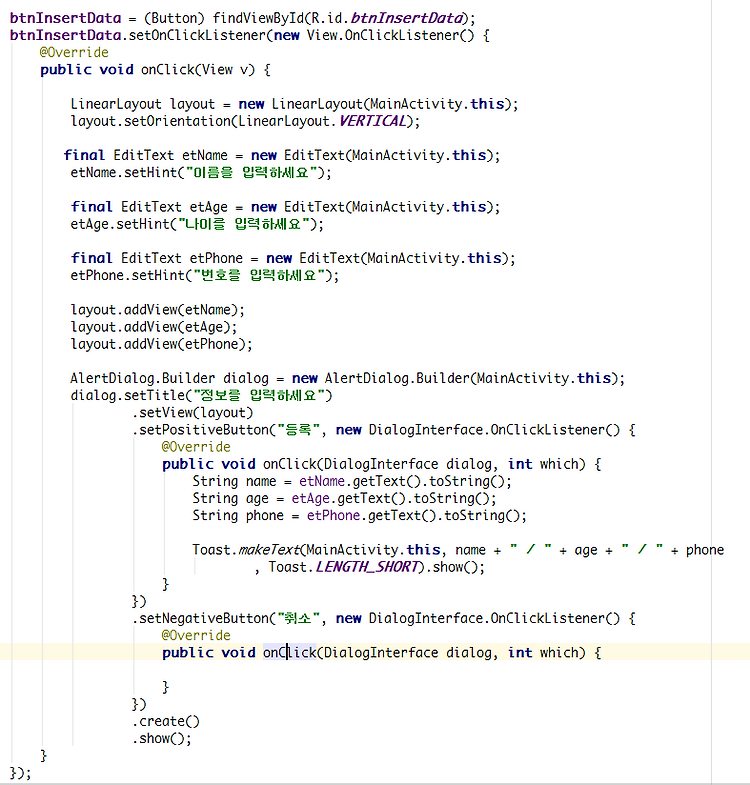This screenshot has height=785, width=750.
Task: Click String age assignment line
Action: (x=344, y=499)
